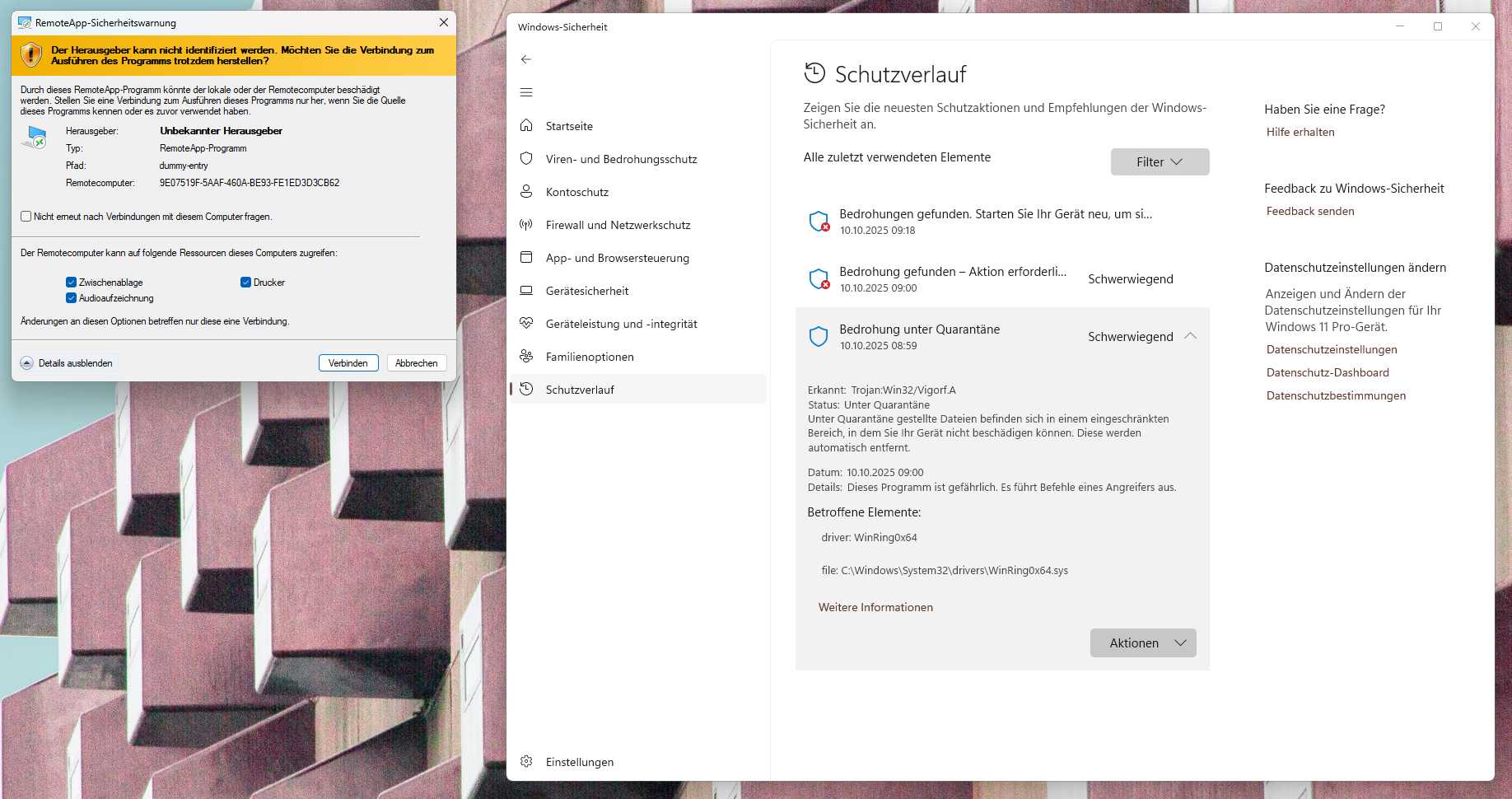The height and width of the screenshot is (799, 1512).
Task: Click the Kontoschutz person icon
Action: (x=526, y=191)
